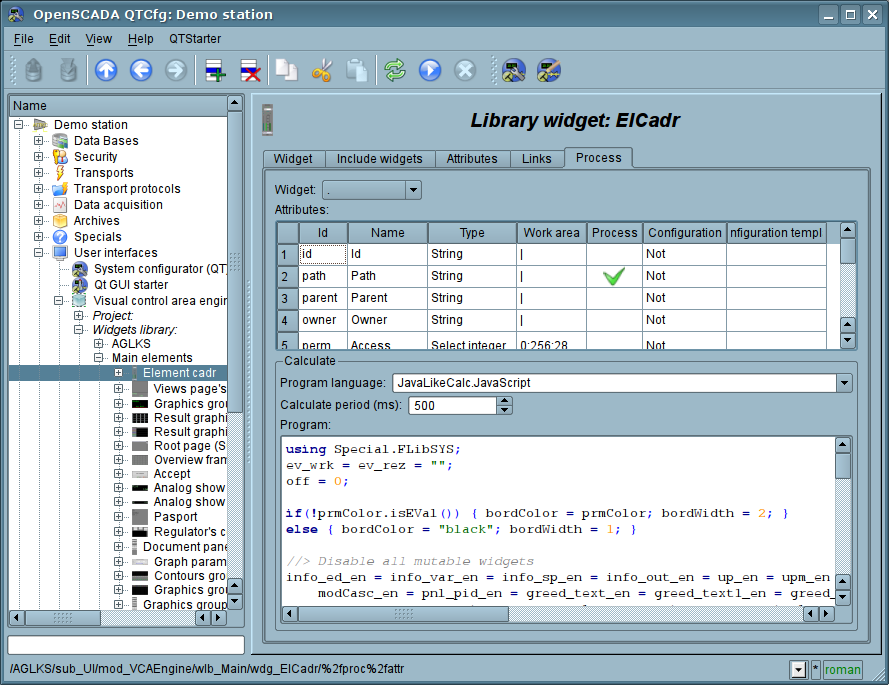Click the delete item toolbar icon

tap(250, 70)
